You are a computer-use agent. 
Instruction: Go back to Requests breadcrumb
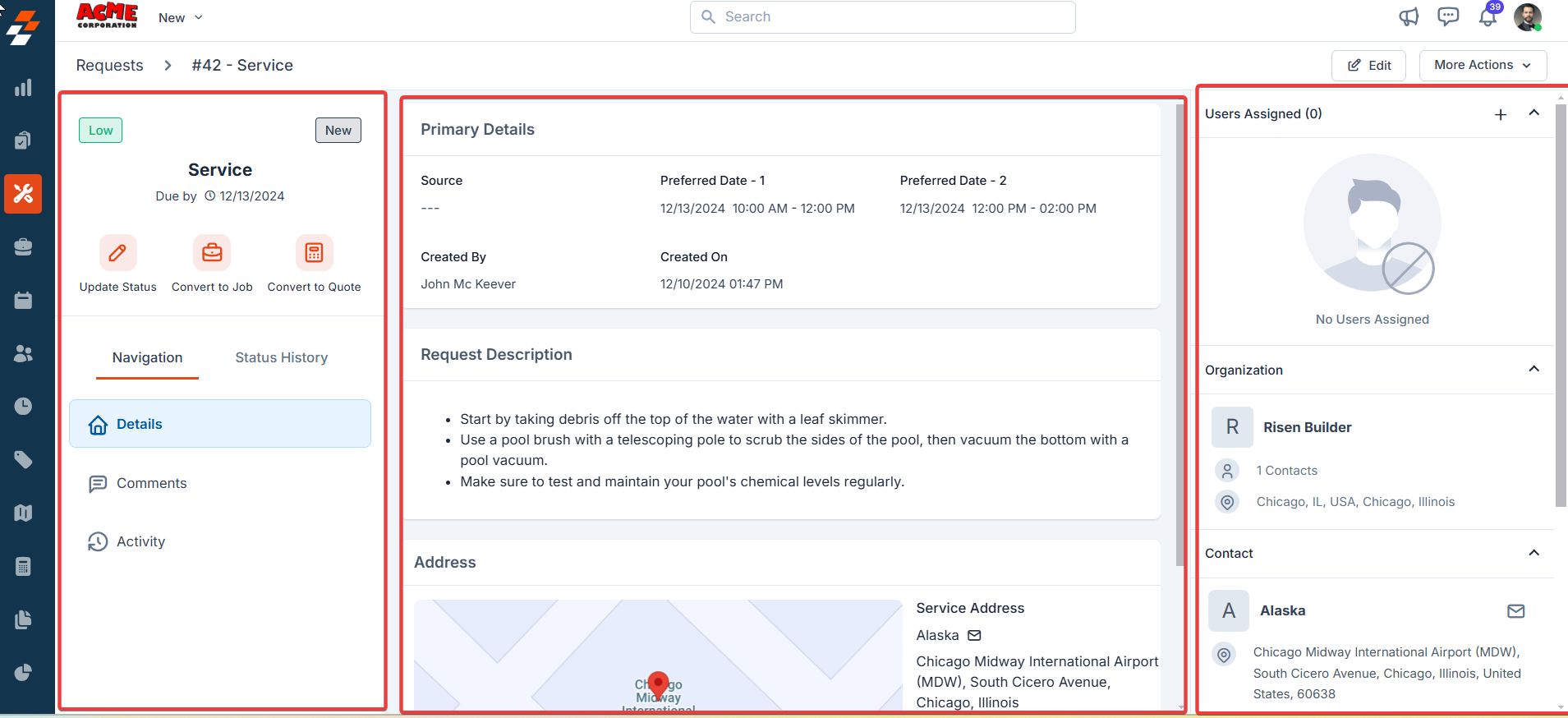pos(109,65)
